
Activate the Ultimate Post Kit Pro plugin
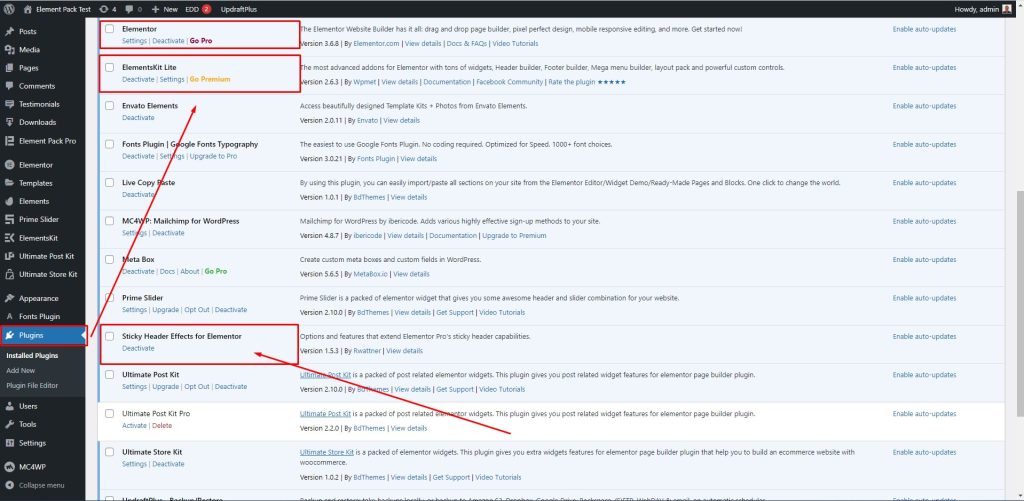[x=134, y=426]
